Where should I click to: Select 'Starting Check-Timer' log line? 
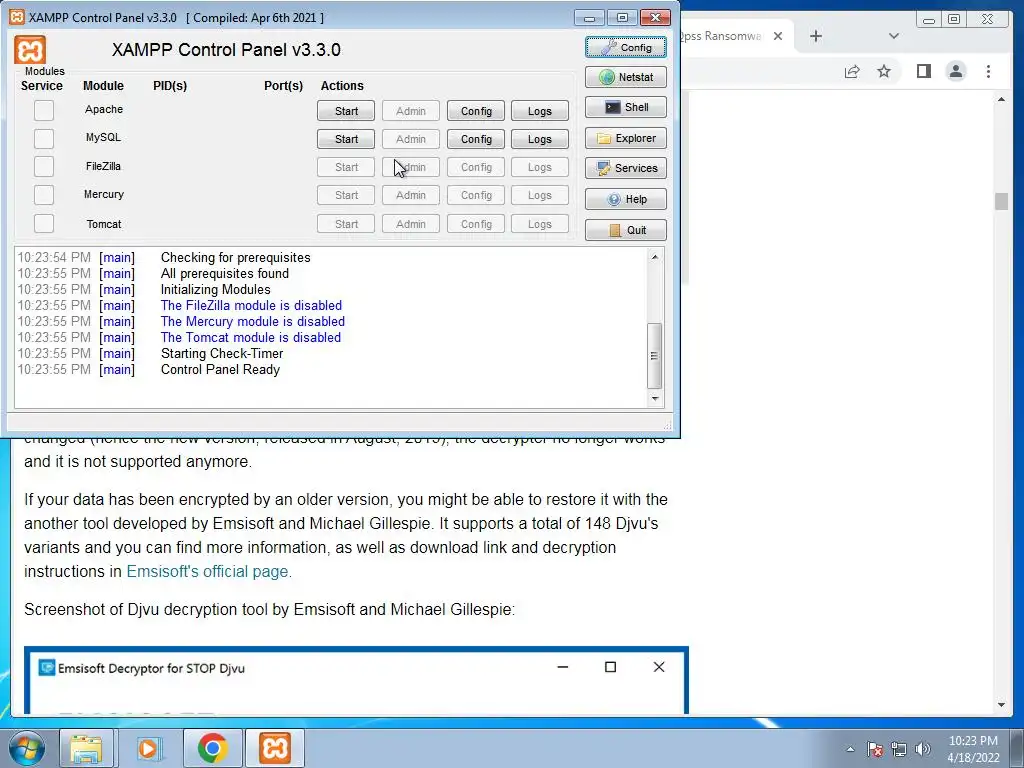click(x=222, y=353)
